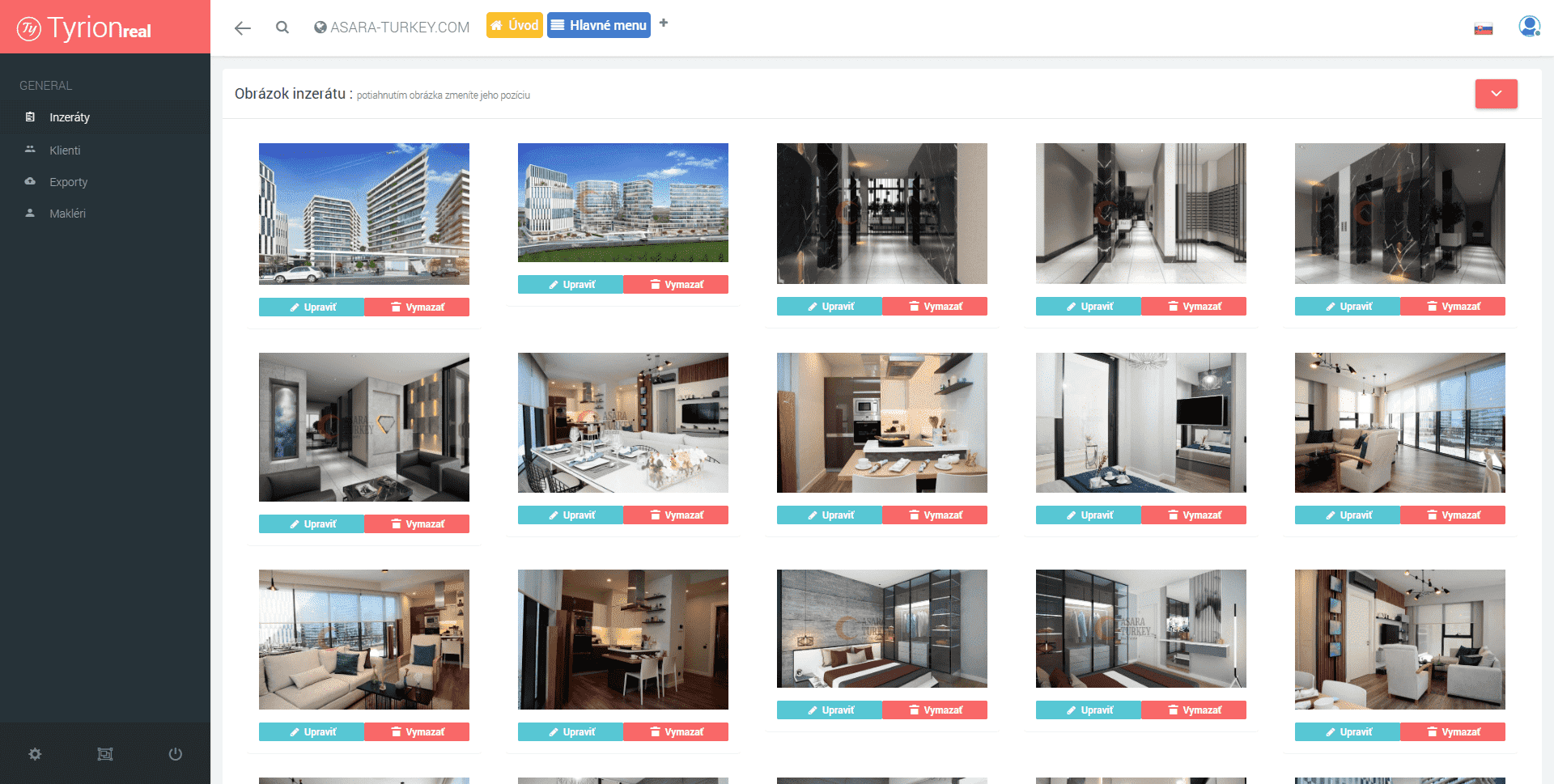Open ASARA-TURKEY.COM website link

(392, 28)
